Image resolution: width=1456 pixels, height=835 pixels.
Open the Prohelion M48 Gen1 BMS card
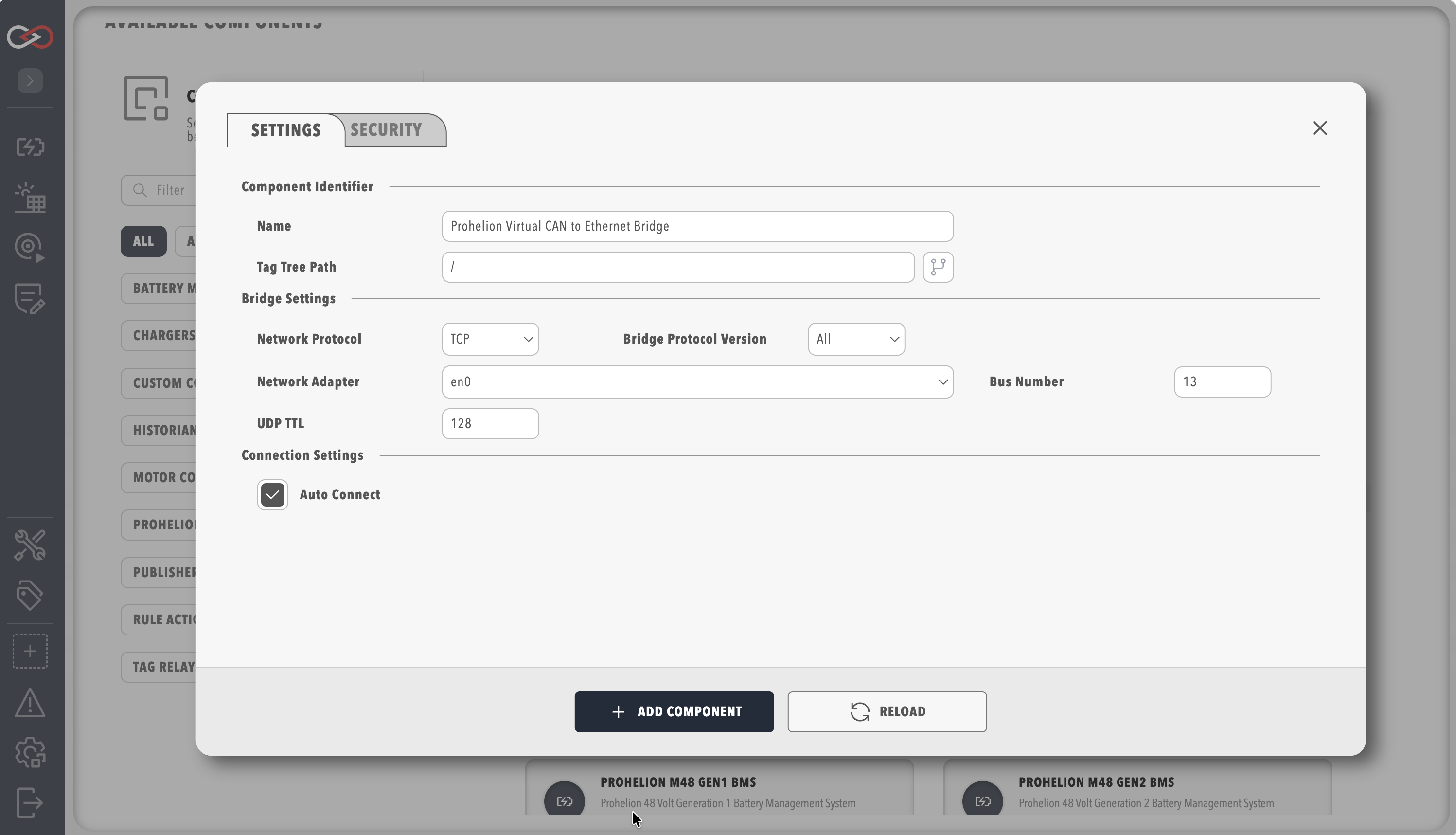pos(720,787)
